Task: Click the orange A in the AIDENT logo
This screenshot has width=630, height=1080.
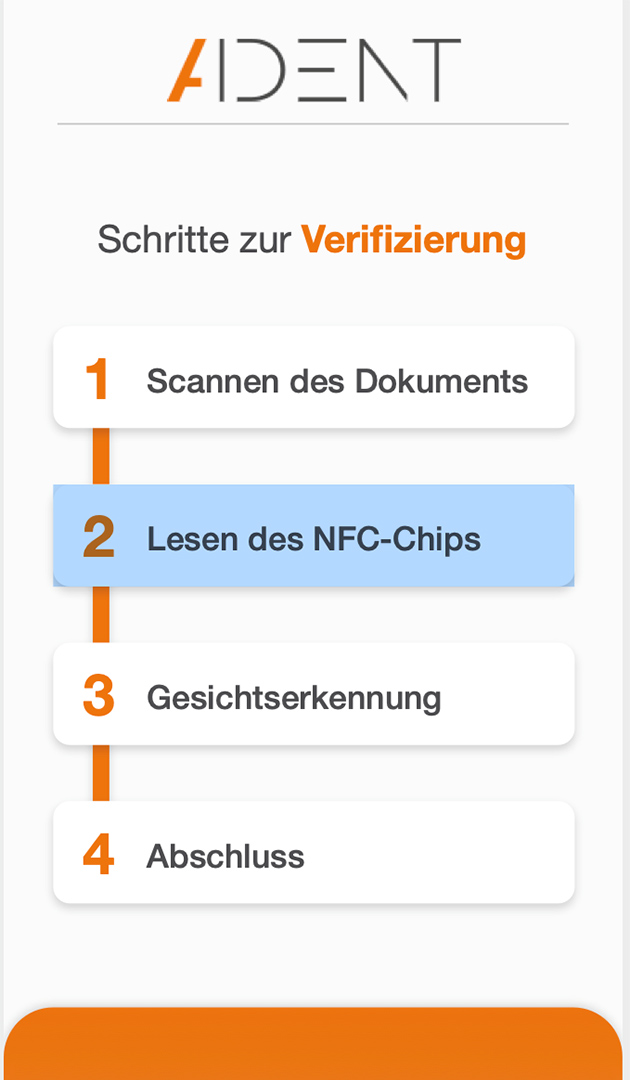Action: tap(187, 71)
